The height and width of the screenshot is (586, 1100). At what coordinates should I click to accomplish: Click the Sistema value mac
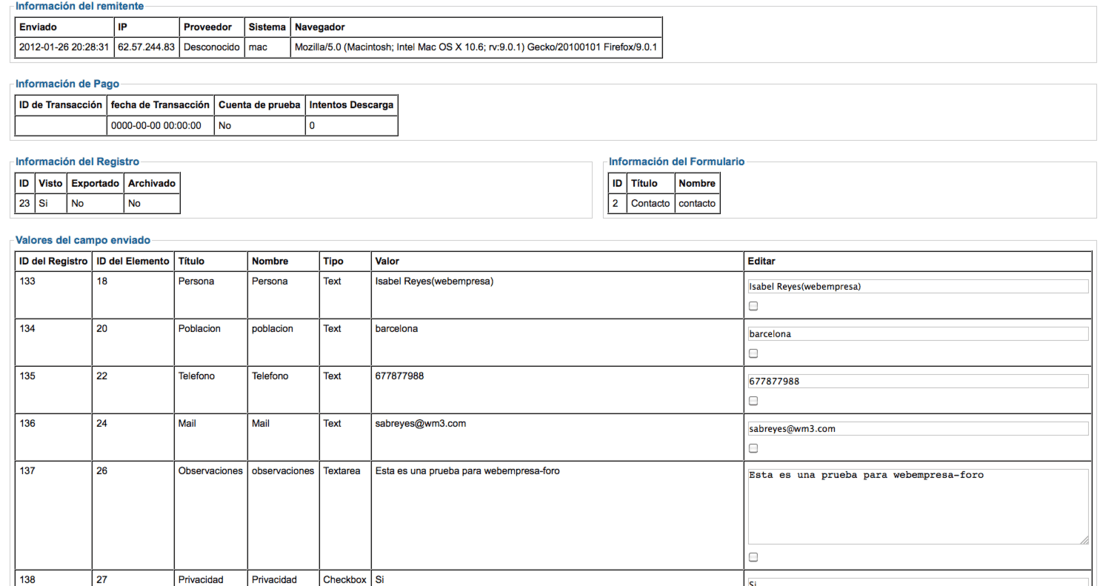click(257, 48)
